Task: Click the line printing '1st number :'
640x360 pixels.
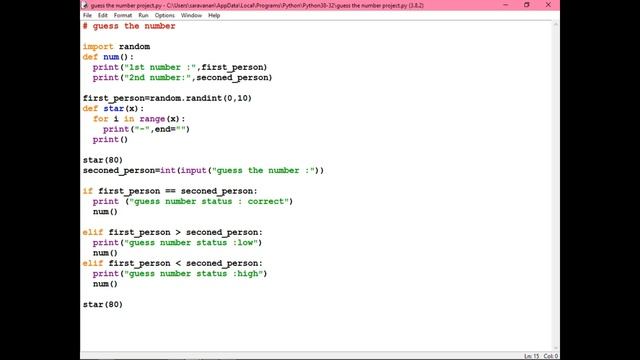Action: (x=180, y=67)
